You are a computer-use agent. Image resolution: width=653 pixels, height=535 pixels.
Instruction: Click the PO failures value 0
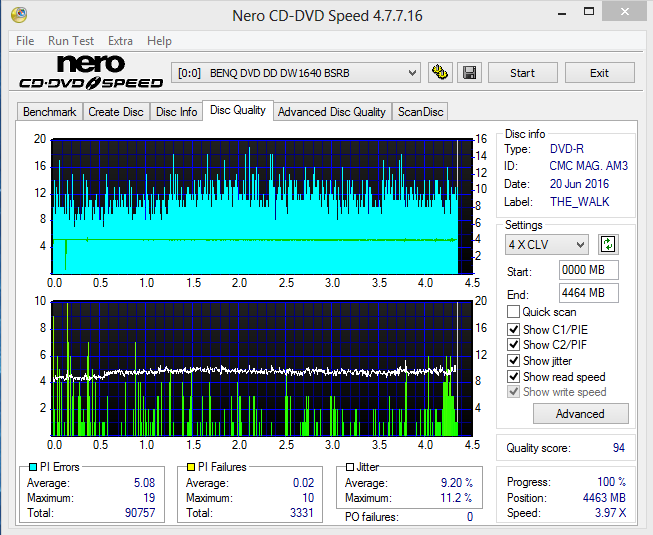(470, 517)
